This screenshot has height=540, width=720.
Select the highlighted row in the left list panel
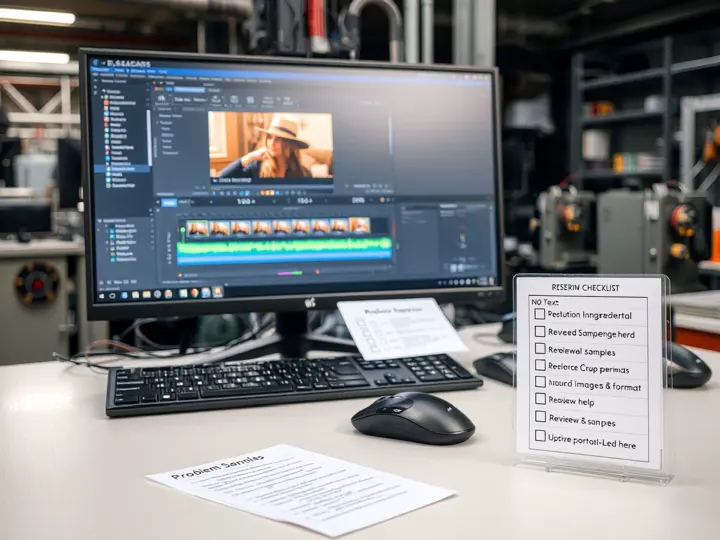[x=122, y=169]
